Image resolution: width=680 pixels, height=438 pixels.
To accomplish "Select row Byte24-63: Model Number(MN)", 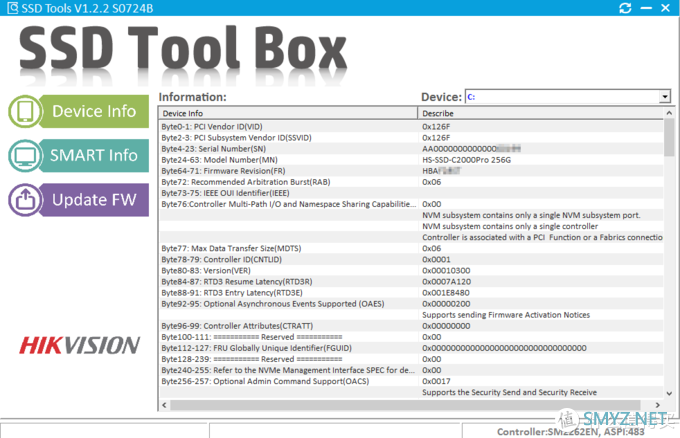I will pos(411,160).
